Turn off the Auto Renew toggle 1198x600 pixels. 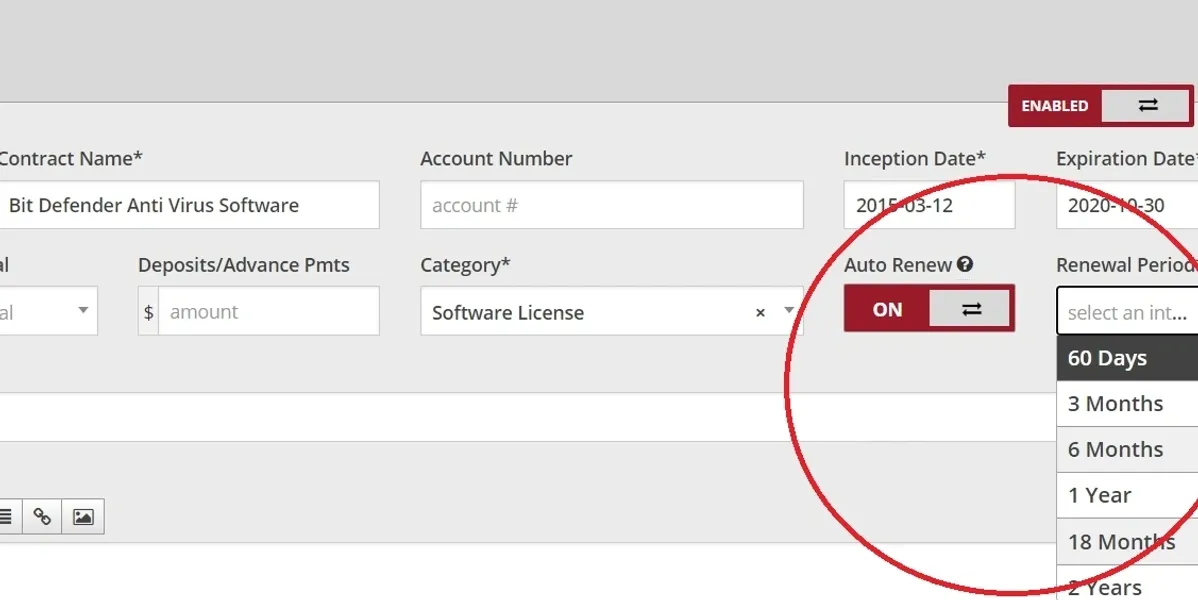point(886,310)
